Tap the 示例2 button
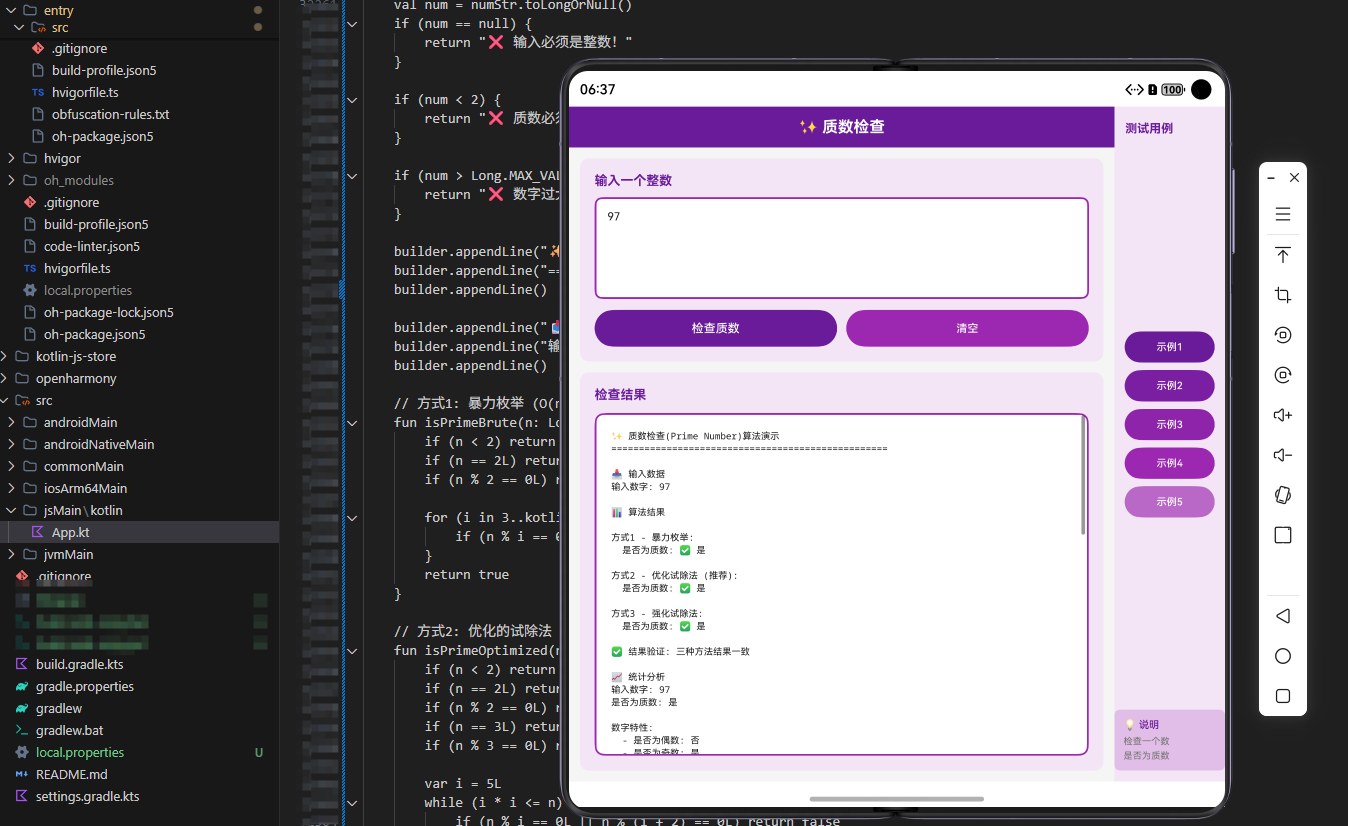 (x=1169, y=385)
